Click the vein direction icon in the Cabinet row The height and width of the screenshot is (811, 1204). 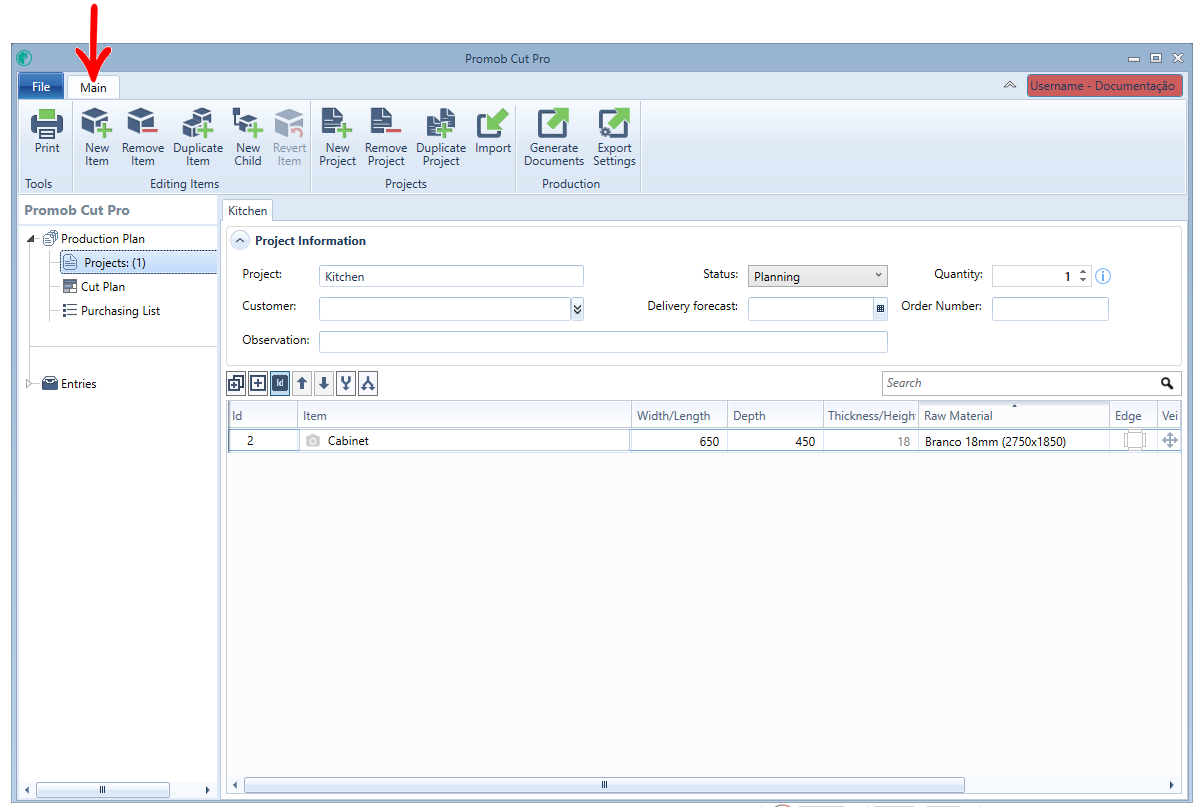coord(1170,441)
